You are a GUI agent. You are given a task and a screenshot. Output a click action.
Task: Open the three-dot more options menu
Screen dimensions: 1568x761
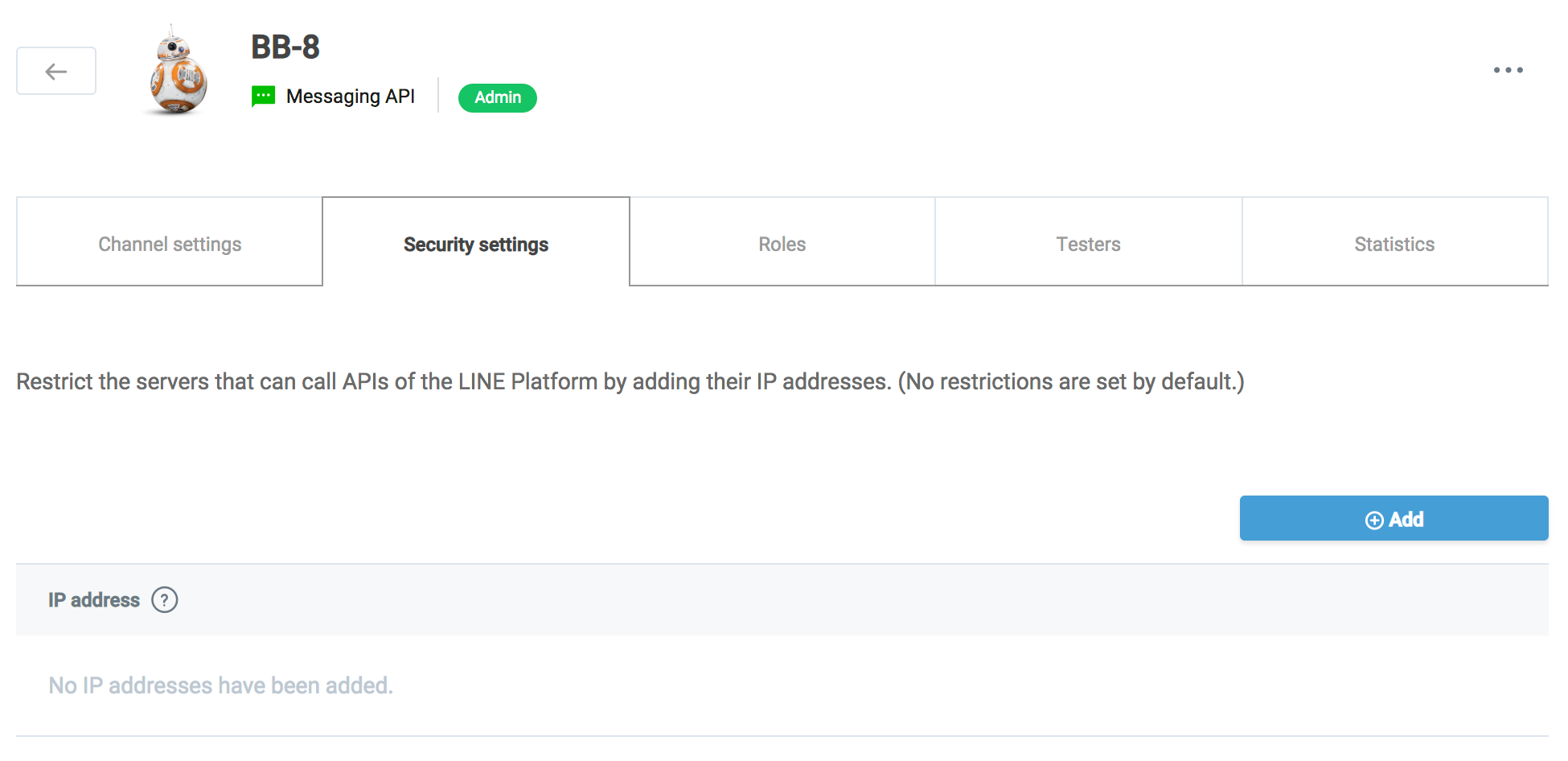(x=1508, y=70)
